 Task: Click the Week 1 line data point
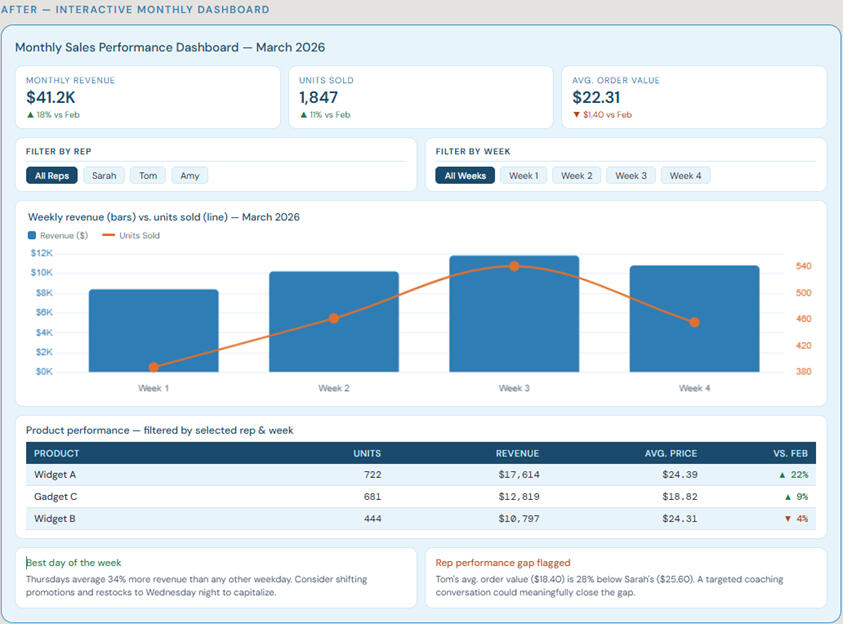click(x=153, y=368)
